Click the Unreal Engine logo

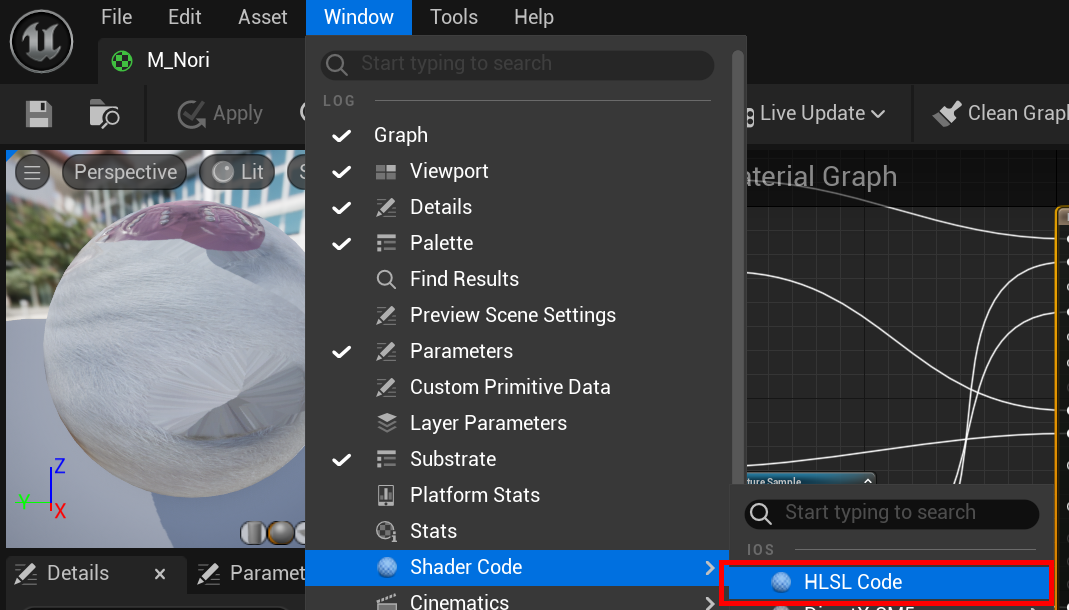(41, 41)
